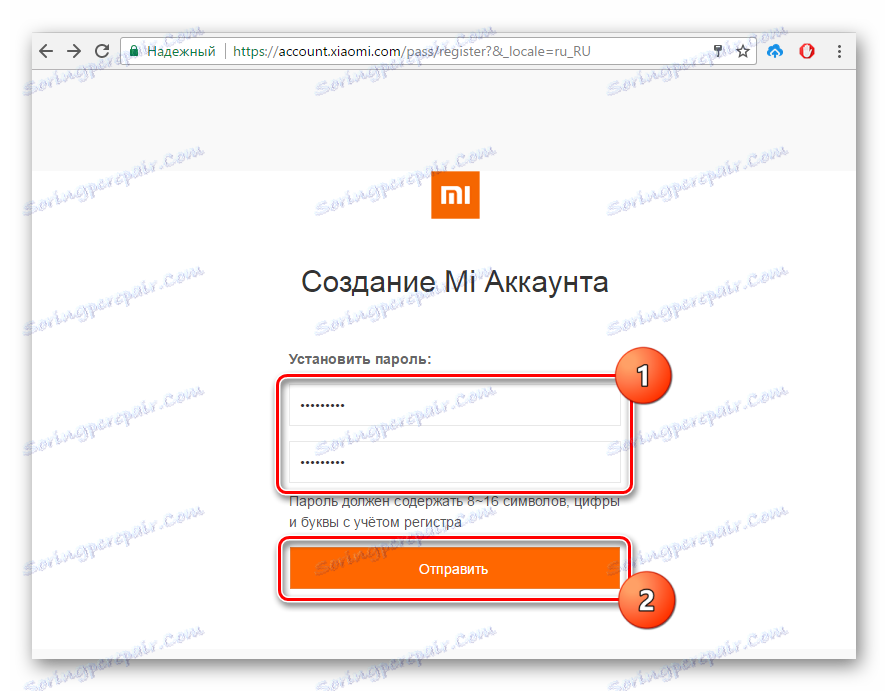Viewport: 888px width, 691px height.
Task: Click the Создание Mi Аккаунта heading
Action: pos(455,282)
